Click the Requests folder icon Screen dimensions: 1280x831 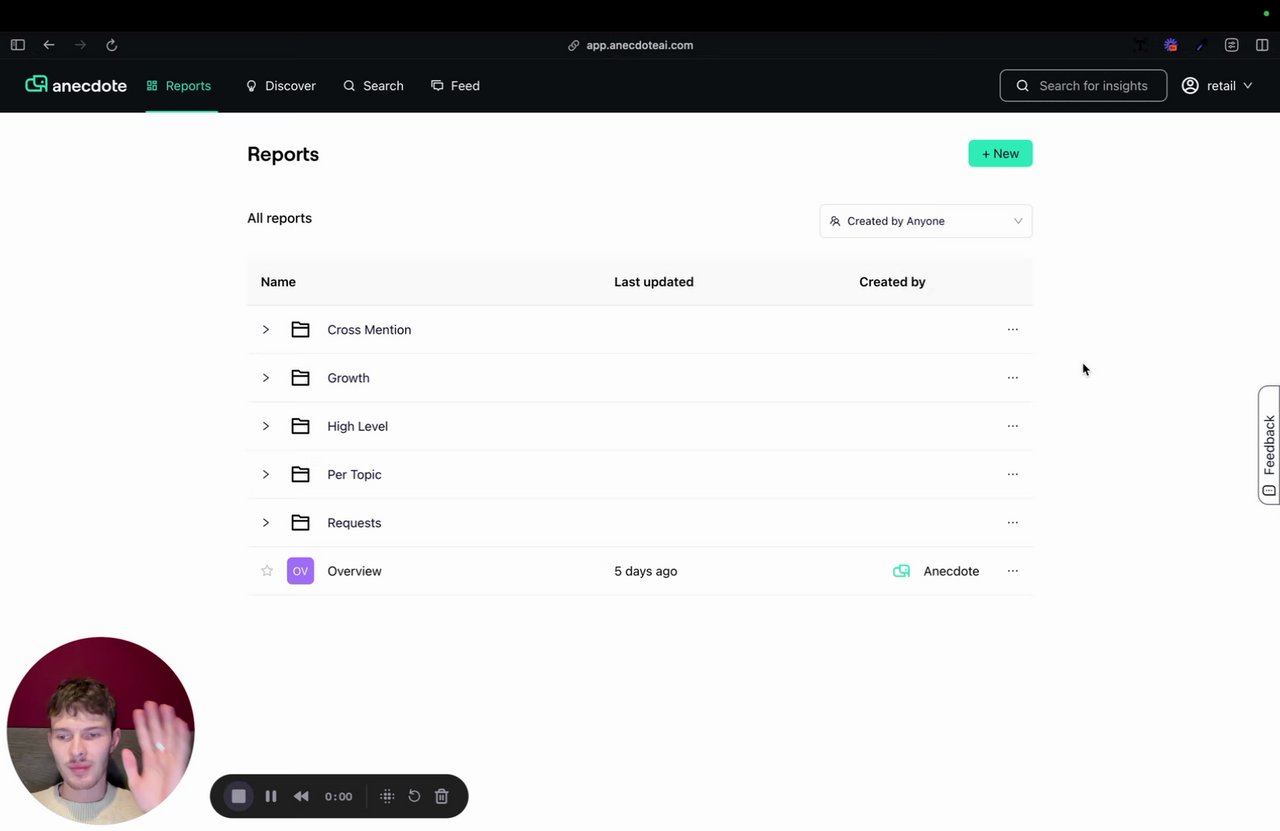[300, 522]
